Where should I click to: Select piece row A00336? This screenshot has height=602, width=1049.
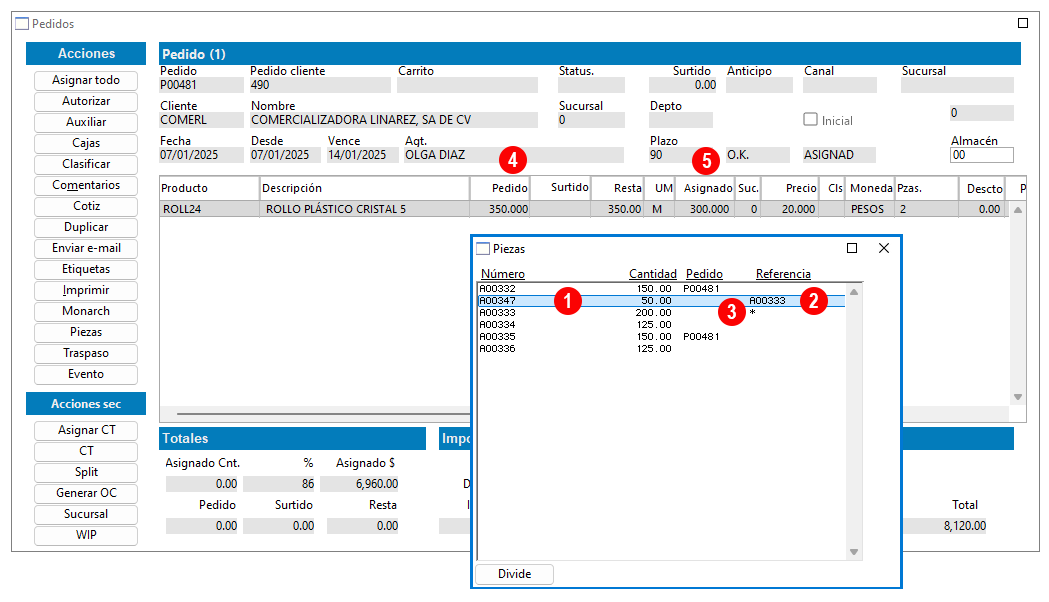662,349
